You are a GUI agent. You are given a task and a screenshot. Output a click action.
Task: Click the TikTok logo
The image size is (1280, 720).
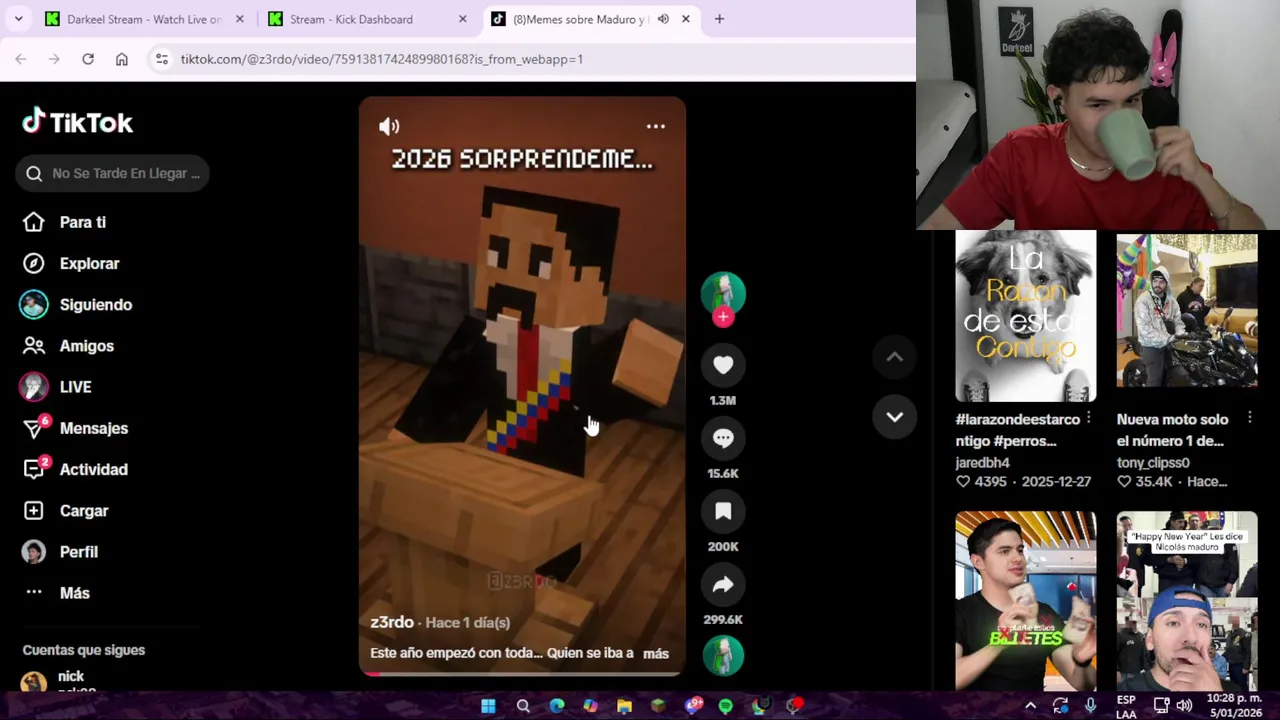(78, 122)
